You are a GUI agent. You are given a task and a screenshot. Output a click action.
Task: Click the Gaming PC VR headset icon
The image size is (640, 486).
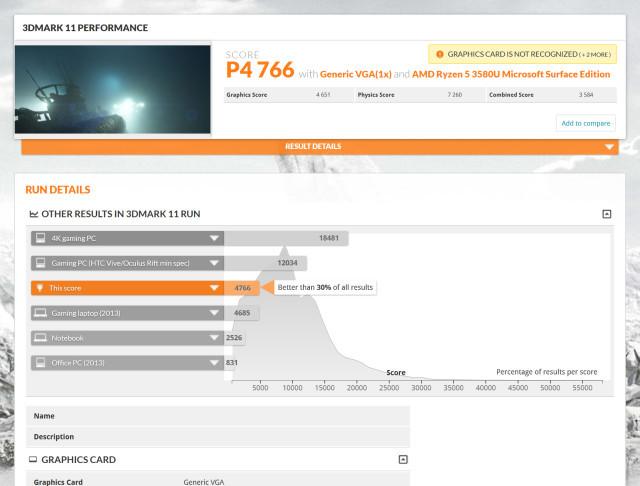pos(40,263)
